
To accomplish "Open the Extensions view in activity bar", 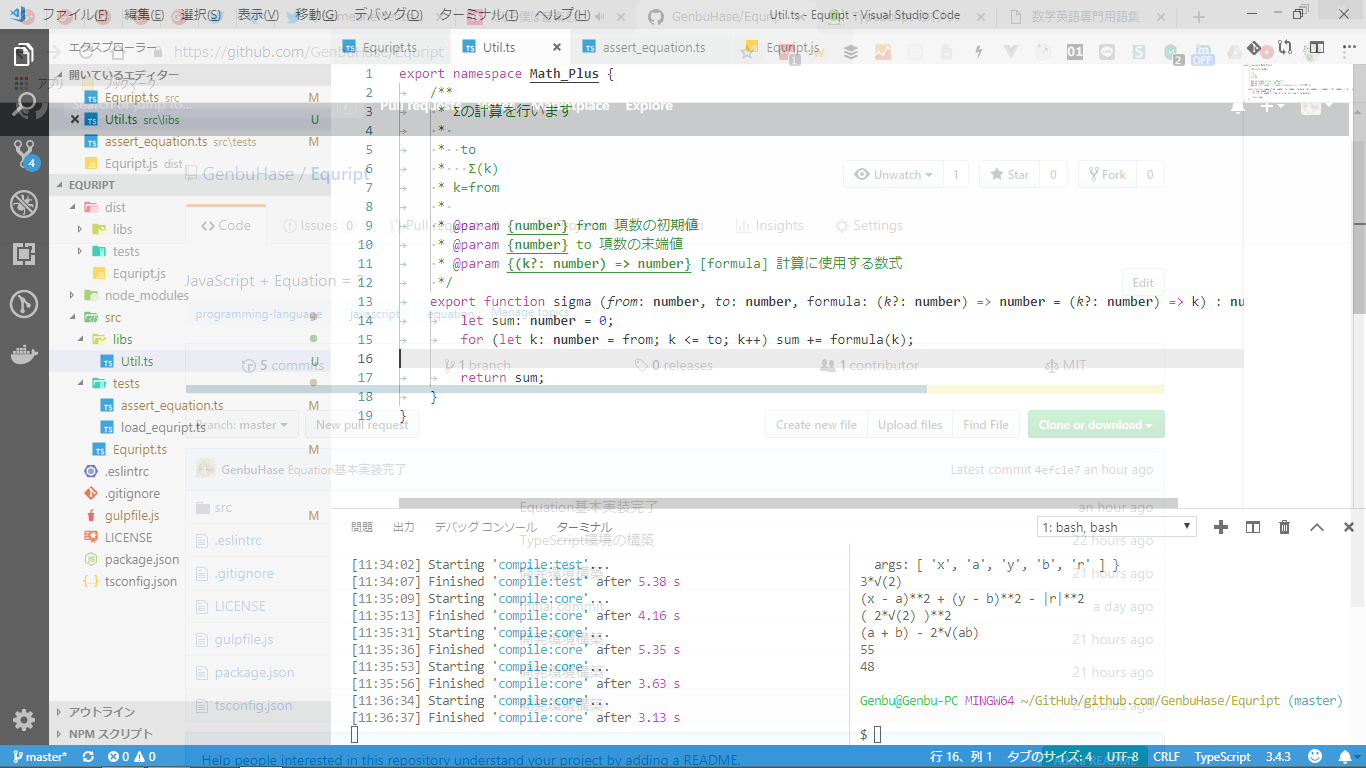I will (24, 254).
